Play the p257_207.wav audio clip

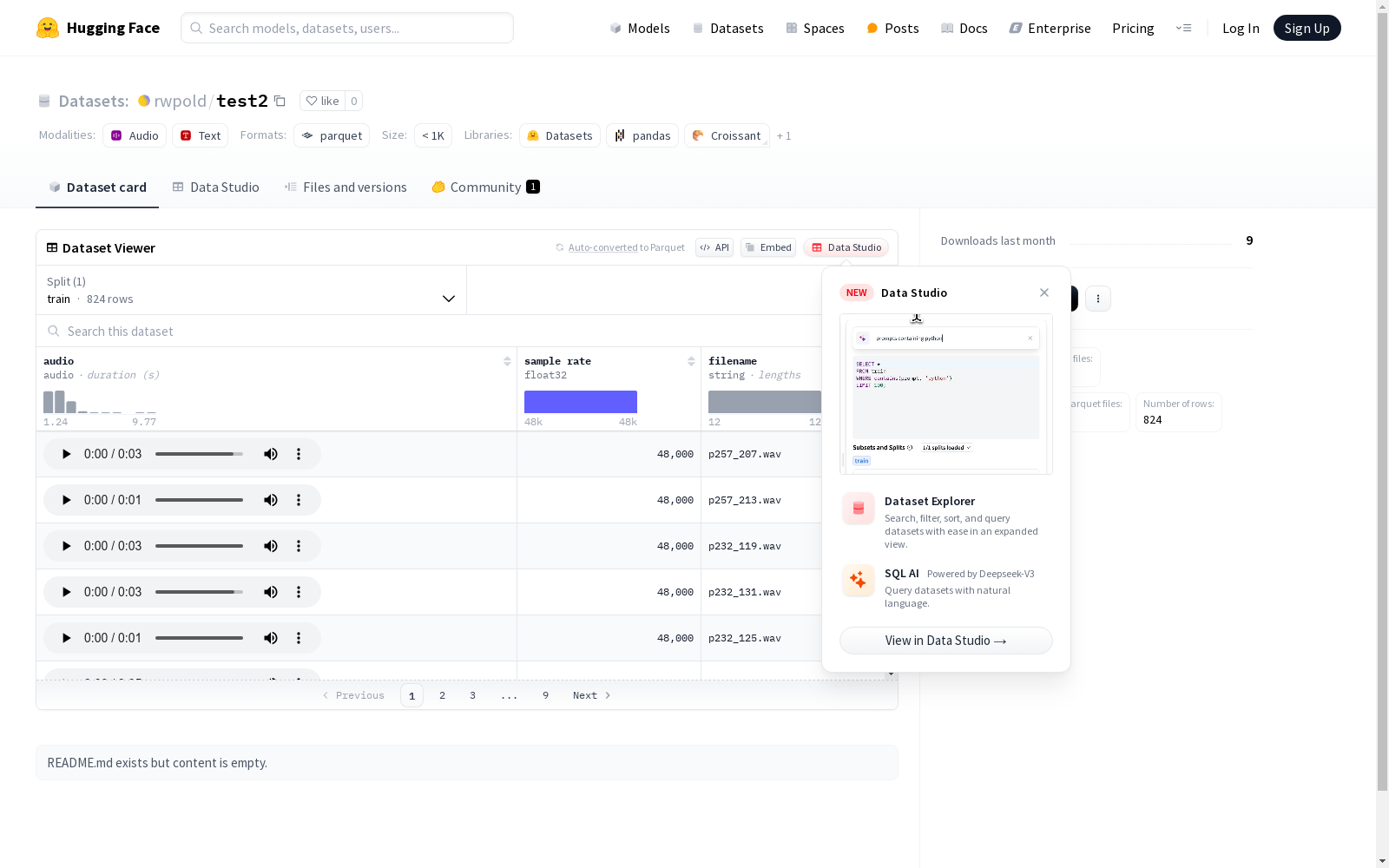pyautogui.click(x=67, y=454)
